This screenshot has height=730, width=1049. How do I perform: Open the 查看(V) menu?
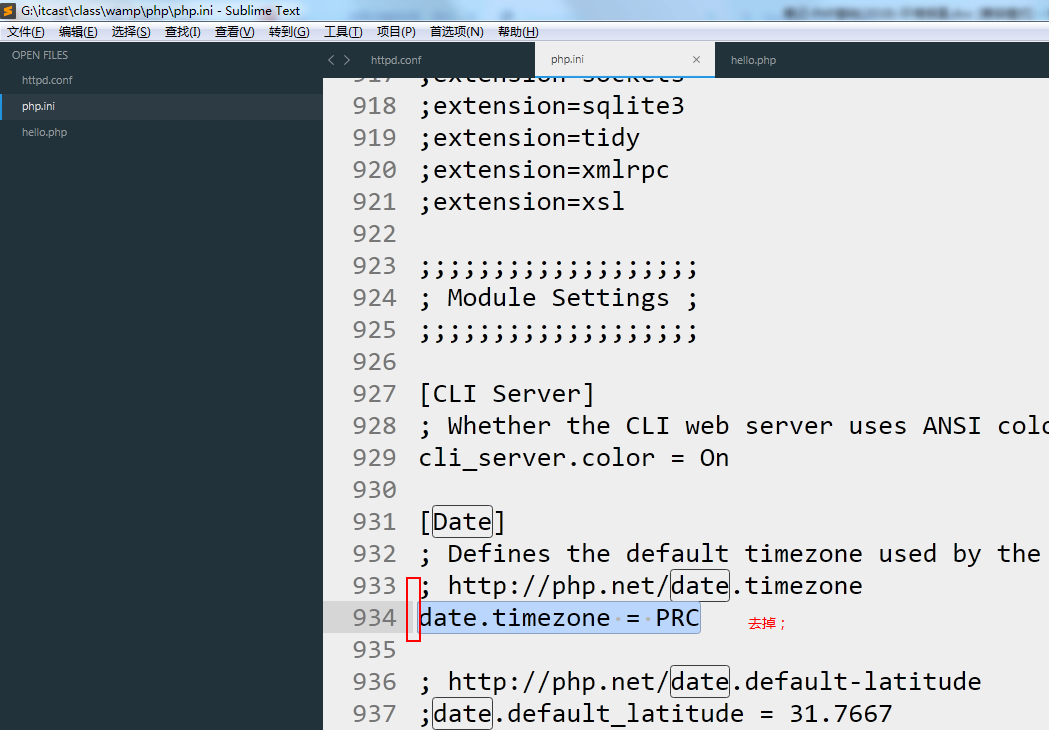[234, 32]
